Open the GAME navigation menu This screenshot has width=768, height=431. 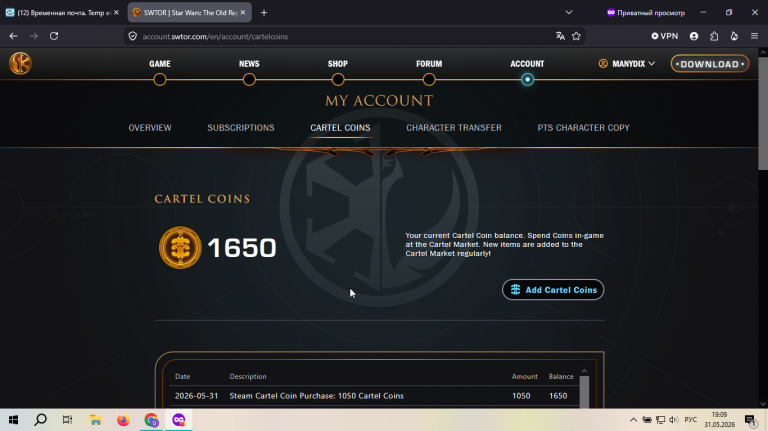pos(160,64)
